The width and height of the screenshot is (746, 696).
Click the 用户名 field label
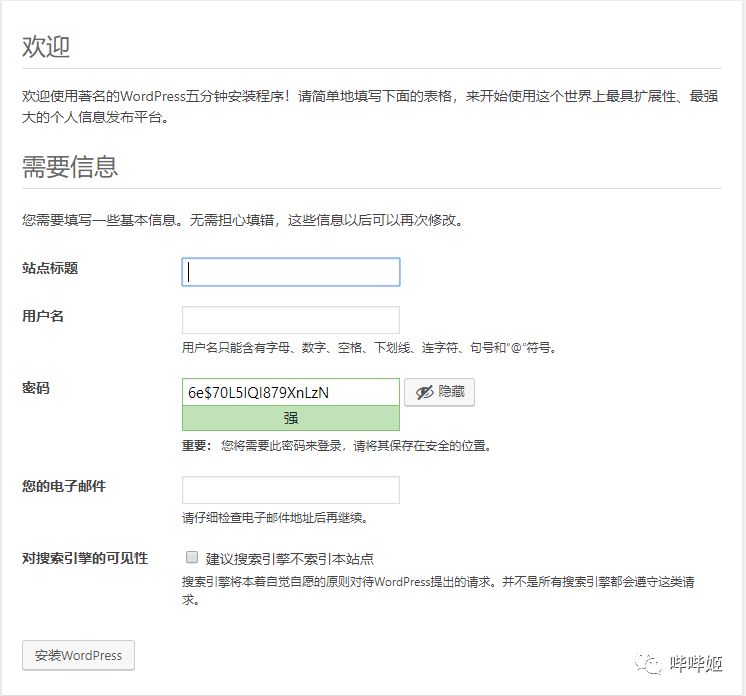43,316
